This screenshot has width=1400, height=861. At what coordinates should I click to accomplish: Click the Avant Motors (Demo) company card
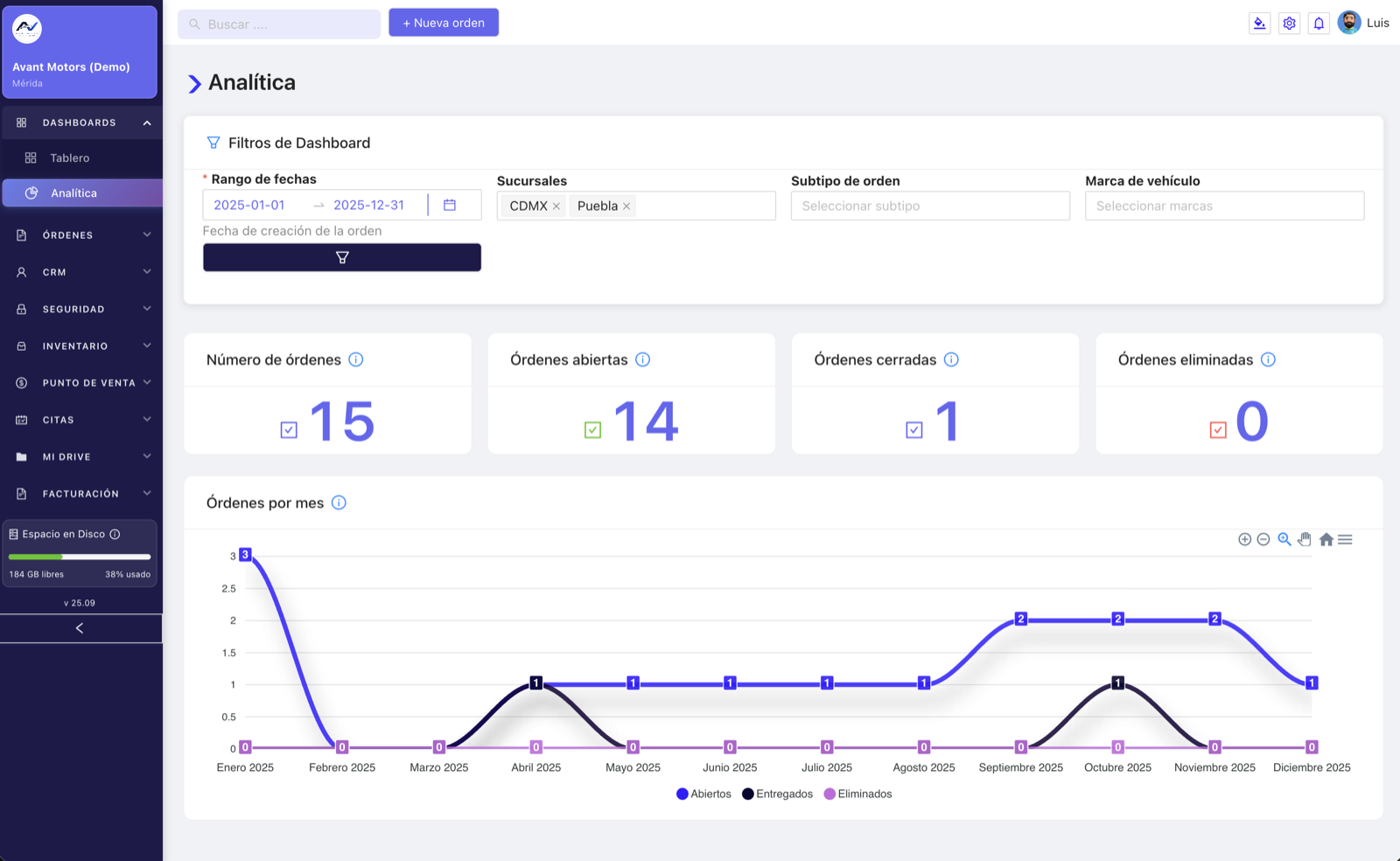pos(80,52)
